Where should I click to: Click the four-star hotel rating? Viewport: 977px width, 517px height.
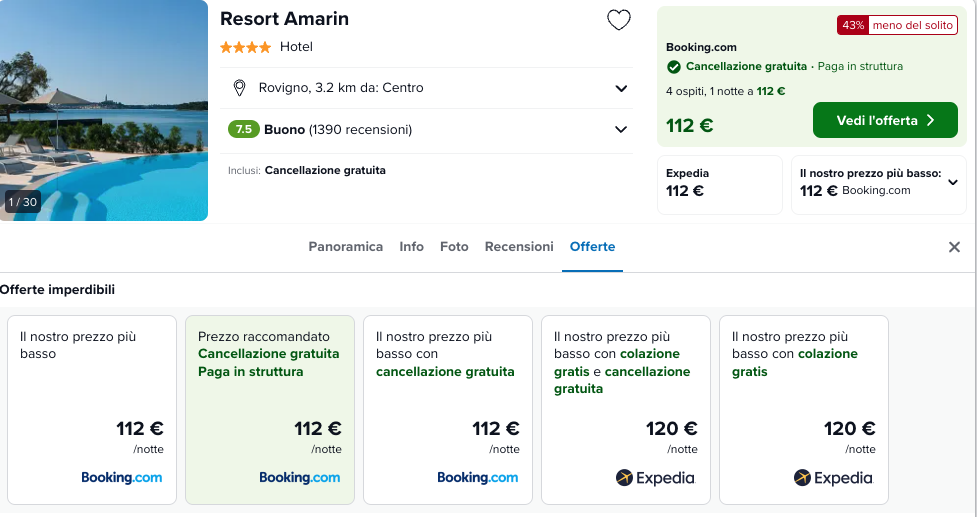tap(245, 47)
